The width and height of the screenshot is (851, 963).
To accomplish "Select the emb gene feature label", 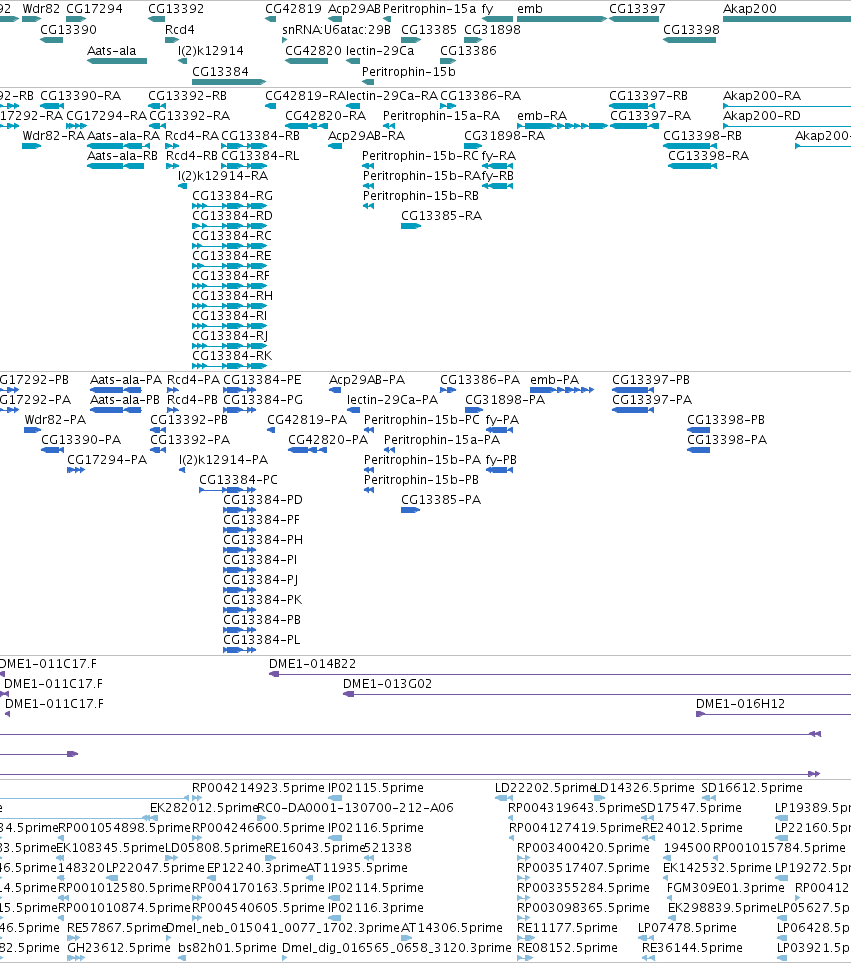I will 530,9.
